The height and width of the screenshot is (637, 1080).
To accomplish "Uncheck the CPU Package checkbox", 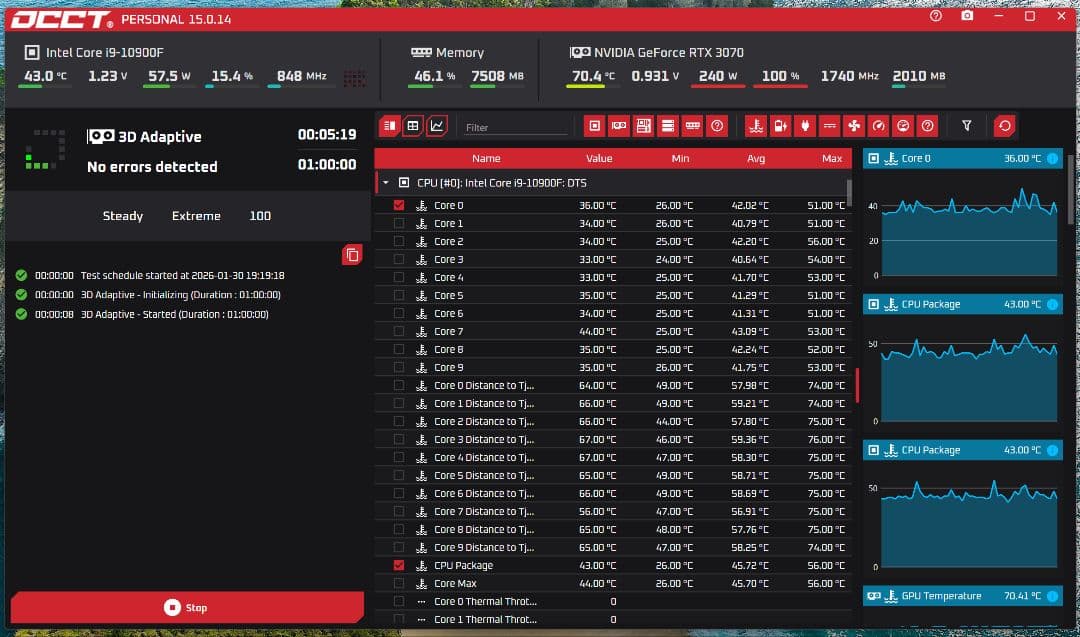I will tap(399, 565).
